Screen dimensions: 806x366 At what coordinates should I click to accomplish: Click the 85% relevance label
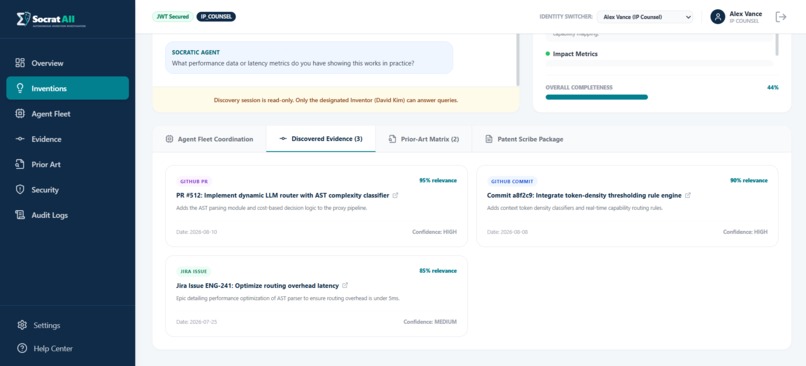click(x=438, y=270)
